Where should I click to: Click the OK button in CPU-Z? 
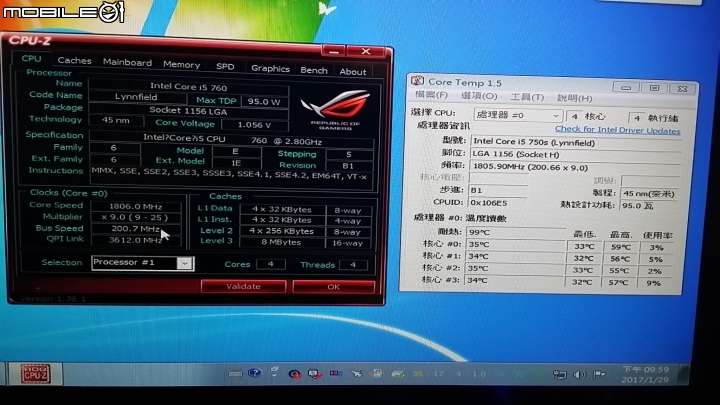pos(333,287)
